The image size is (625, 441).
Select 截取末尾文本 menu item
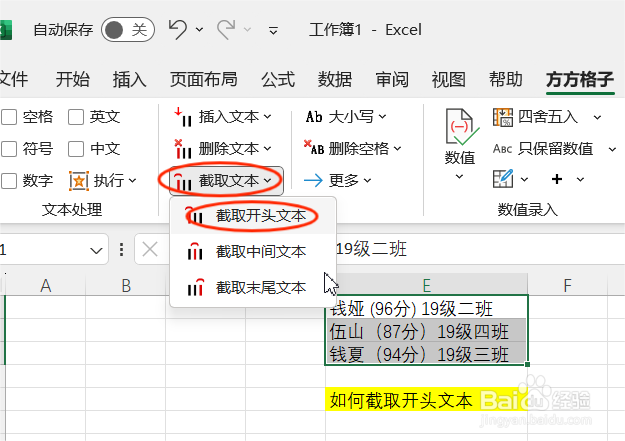[x=253, y=287]
